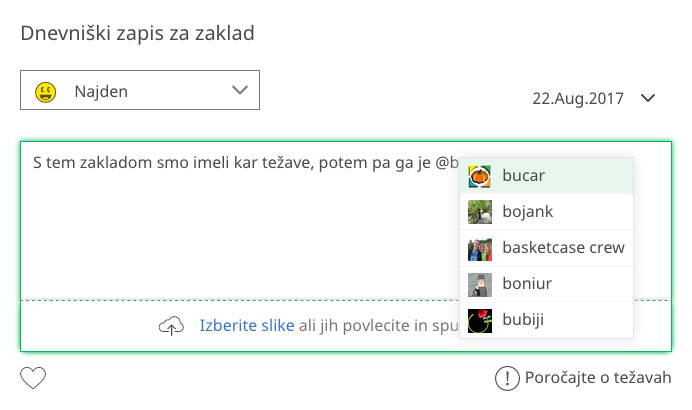Image resolution: width=692 pixels, height=410 pixels.
Task: Pick basketcase crew from suggestions
Action: (546, 248)
